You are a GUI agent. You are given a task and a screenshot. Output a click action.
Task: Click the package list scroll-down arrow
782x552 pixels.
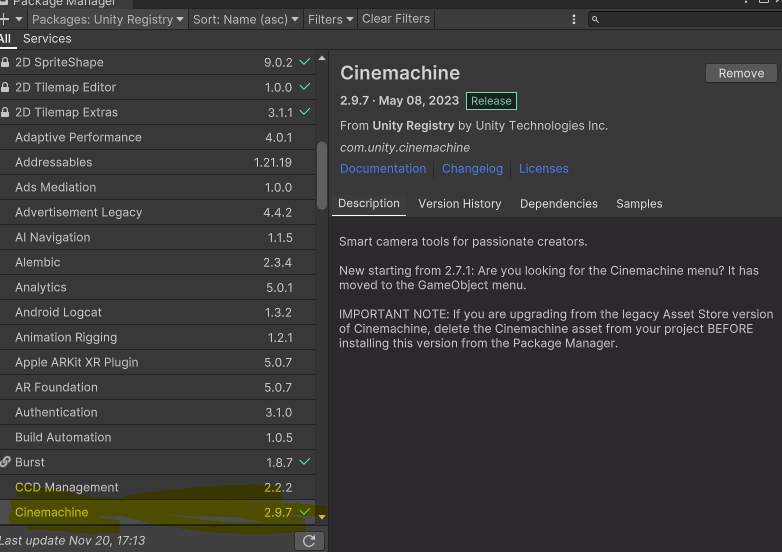[x=322, y=517]
